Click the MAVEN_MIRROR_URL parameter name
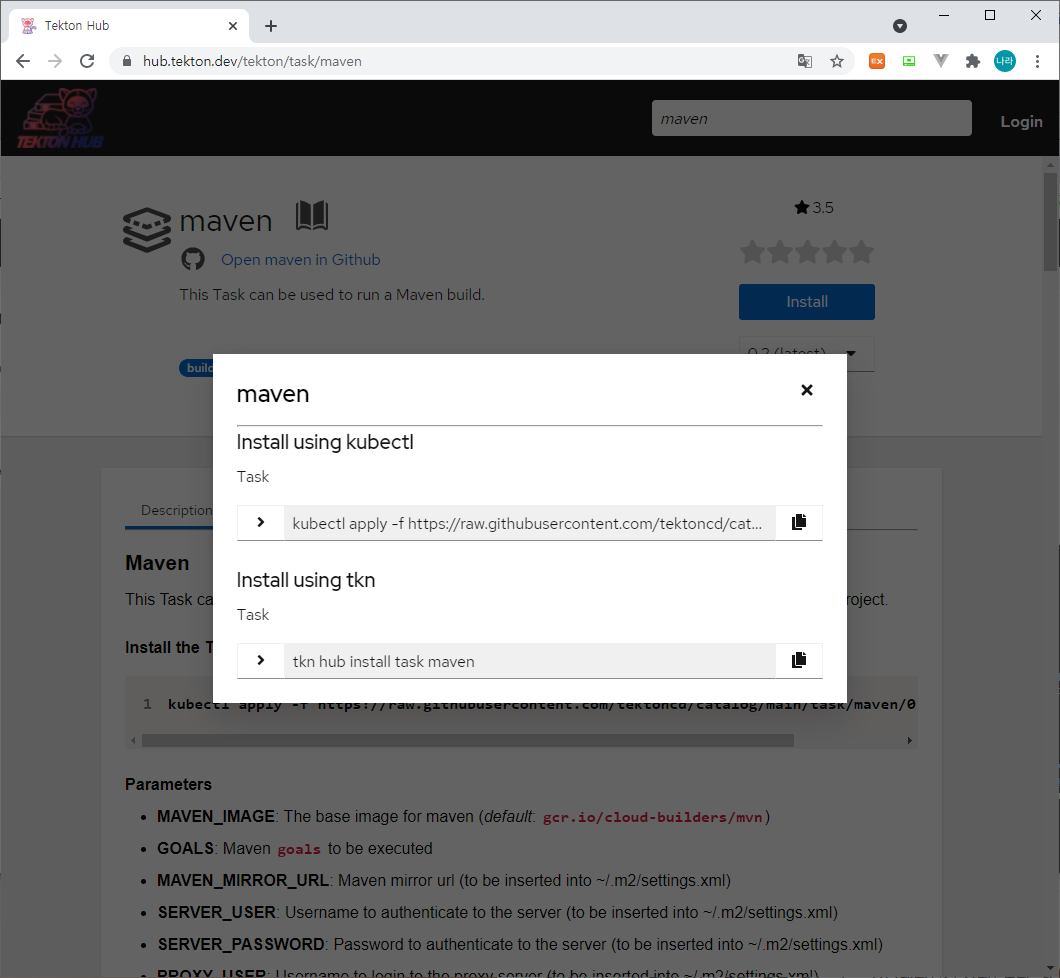Image resolution: width=1060 pixels, height=978 pixels. coord(243,880)
